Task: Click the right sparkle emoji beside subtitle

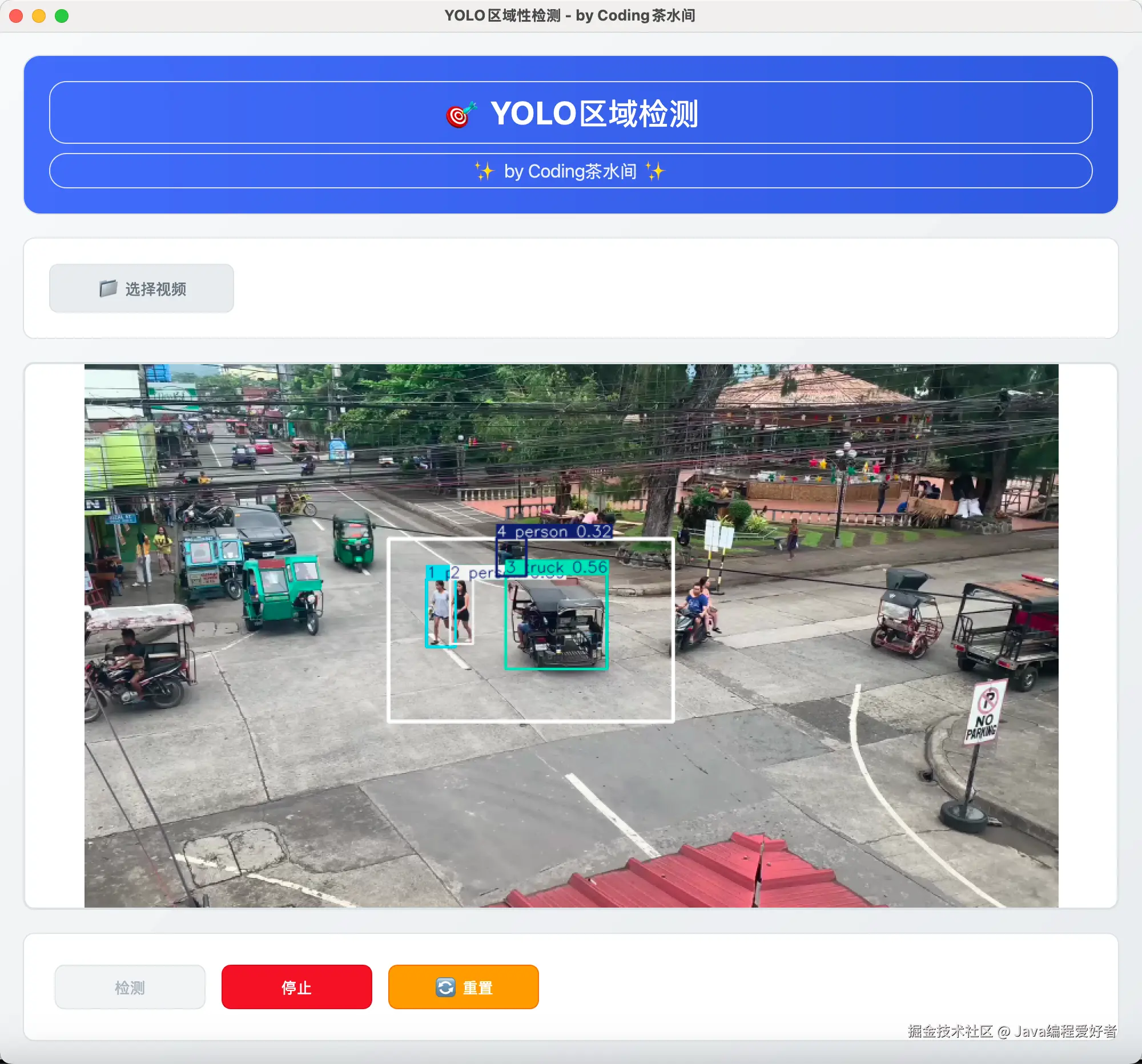Action: pyautogui.click(x=654, y=171)
